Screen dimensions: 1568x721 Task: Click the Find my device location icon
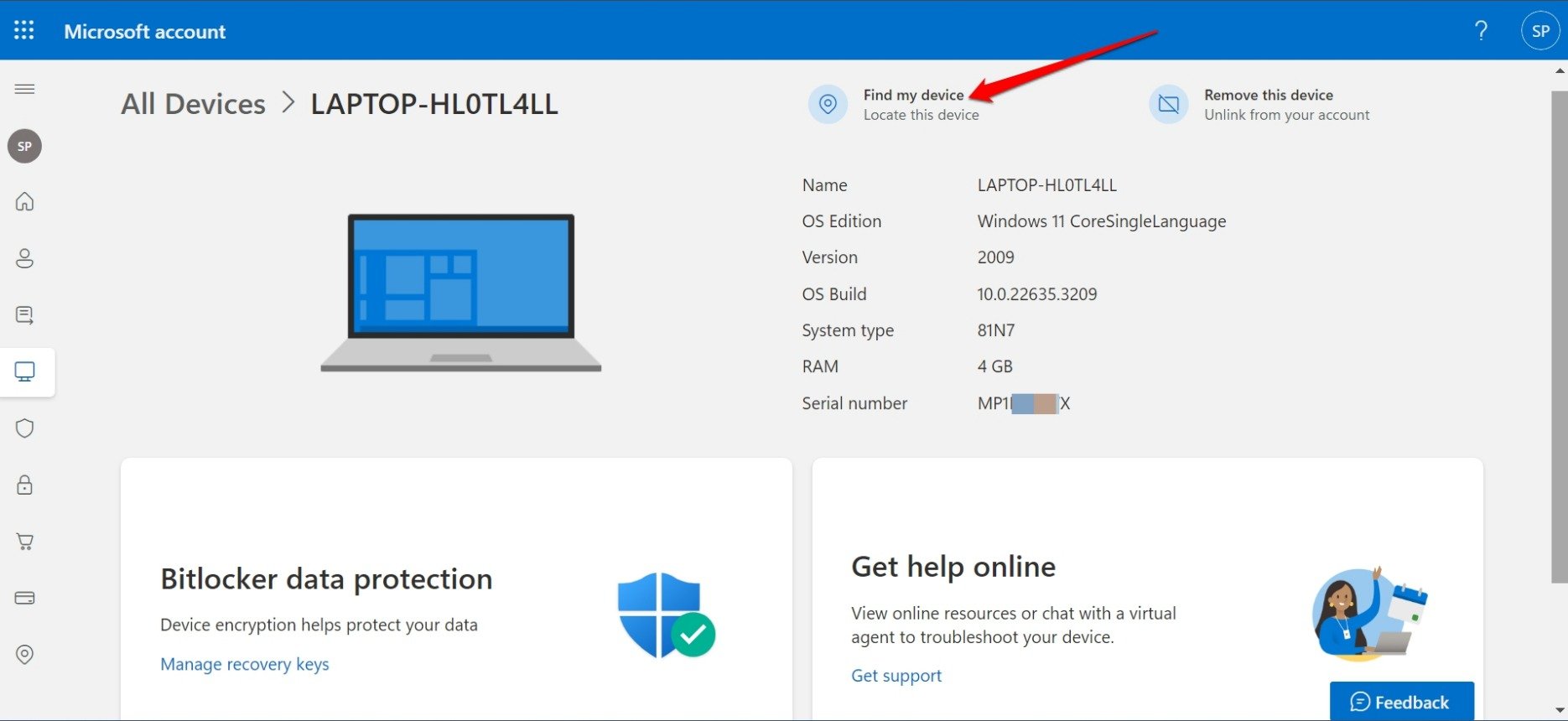[828, 104]
